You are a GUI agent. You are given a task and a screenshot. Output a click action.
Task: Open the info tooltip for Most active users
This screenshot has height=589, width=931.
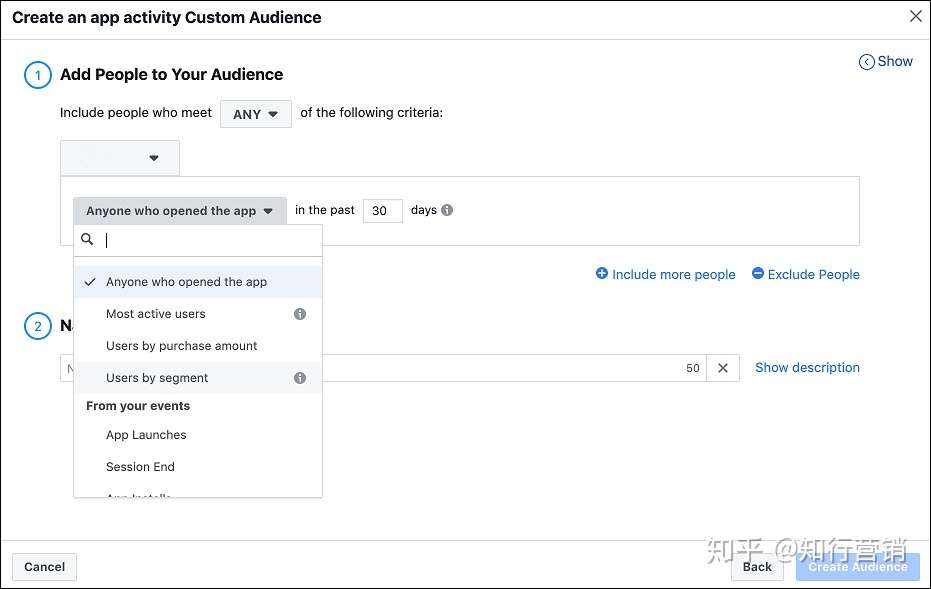(299, 313)
